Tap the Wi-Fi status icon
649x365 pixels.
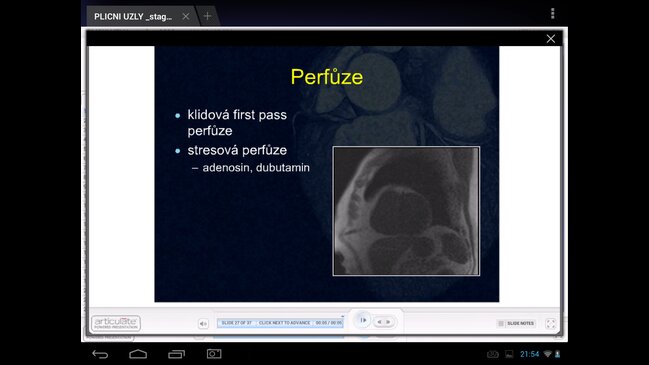548,354
